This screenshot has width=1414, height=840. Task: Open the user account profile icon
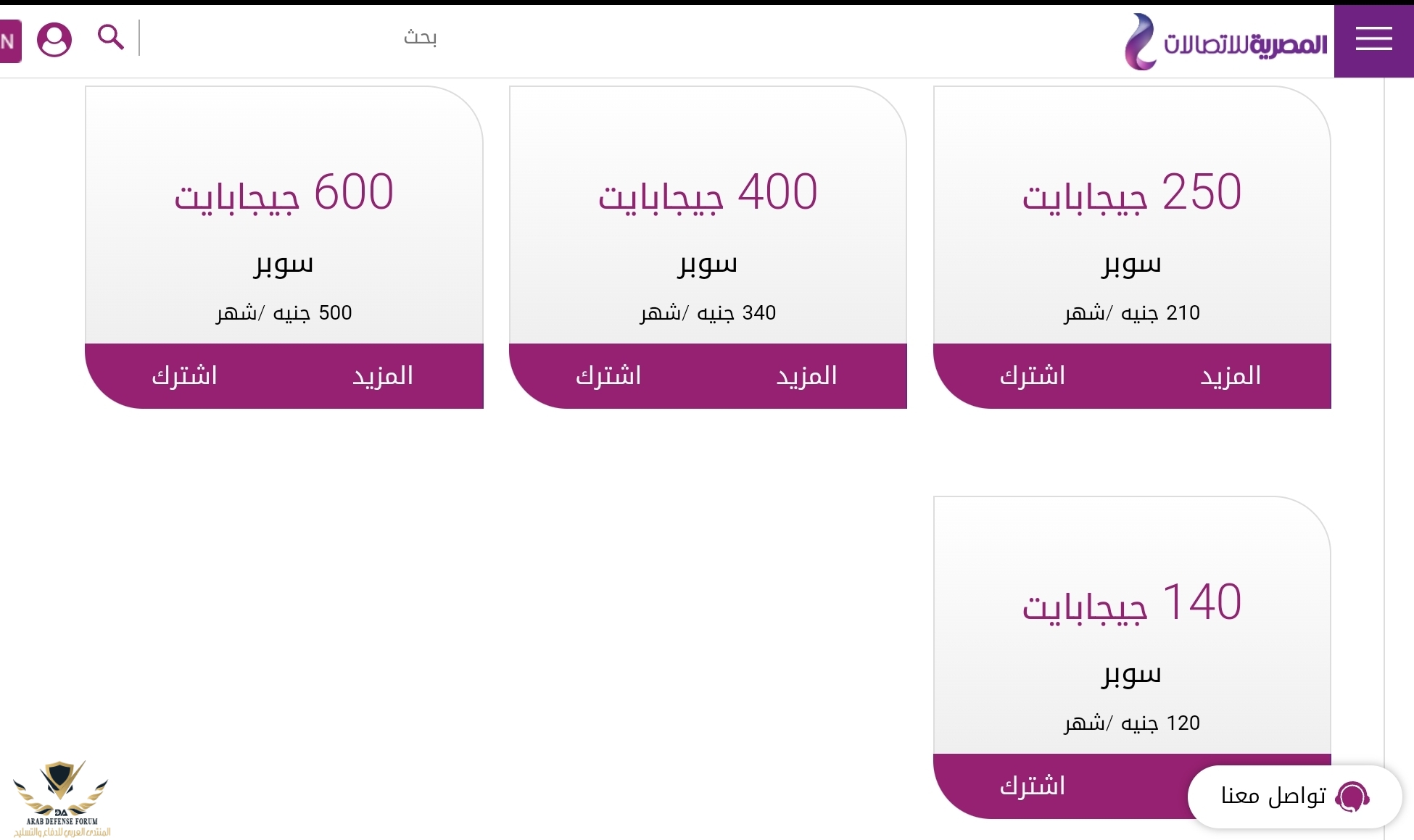coord(54,39)
